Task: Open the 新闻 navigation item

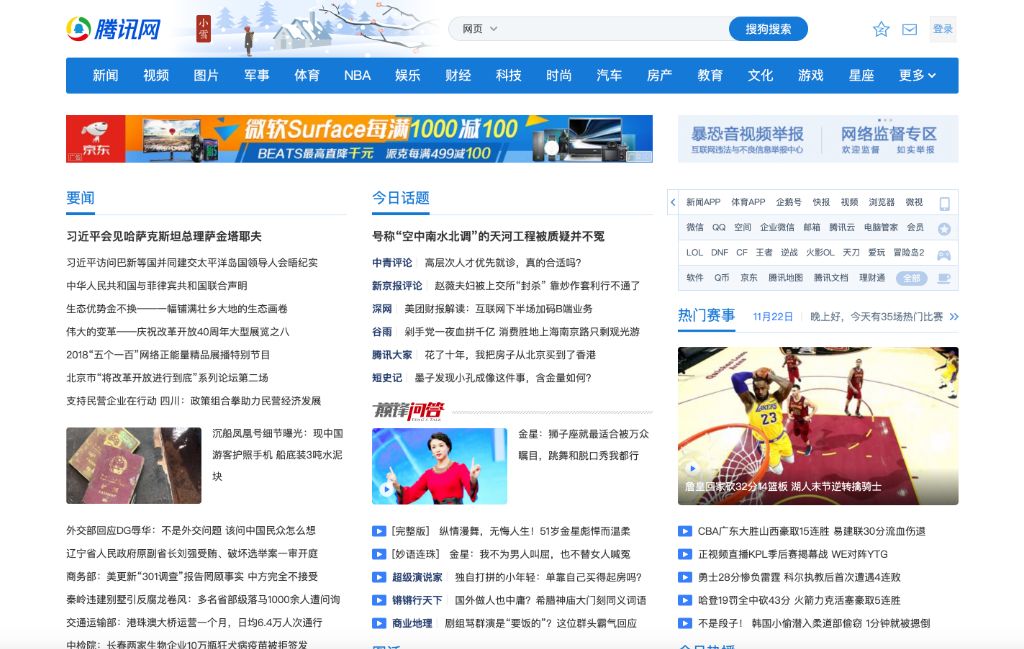Action: tap(105, 75)
